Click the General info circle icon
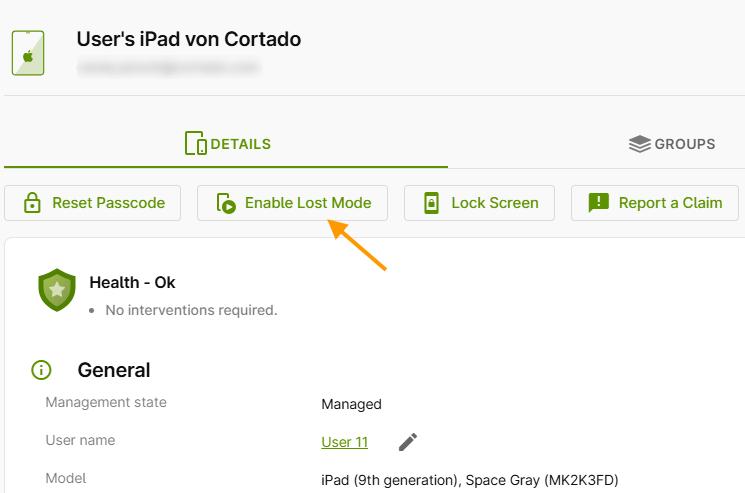The width and height of the screenshot is (745, 493). point(41,370)
